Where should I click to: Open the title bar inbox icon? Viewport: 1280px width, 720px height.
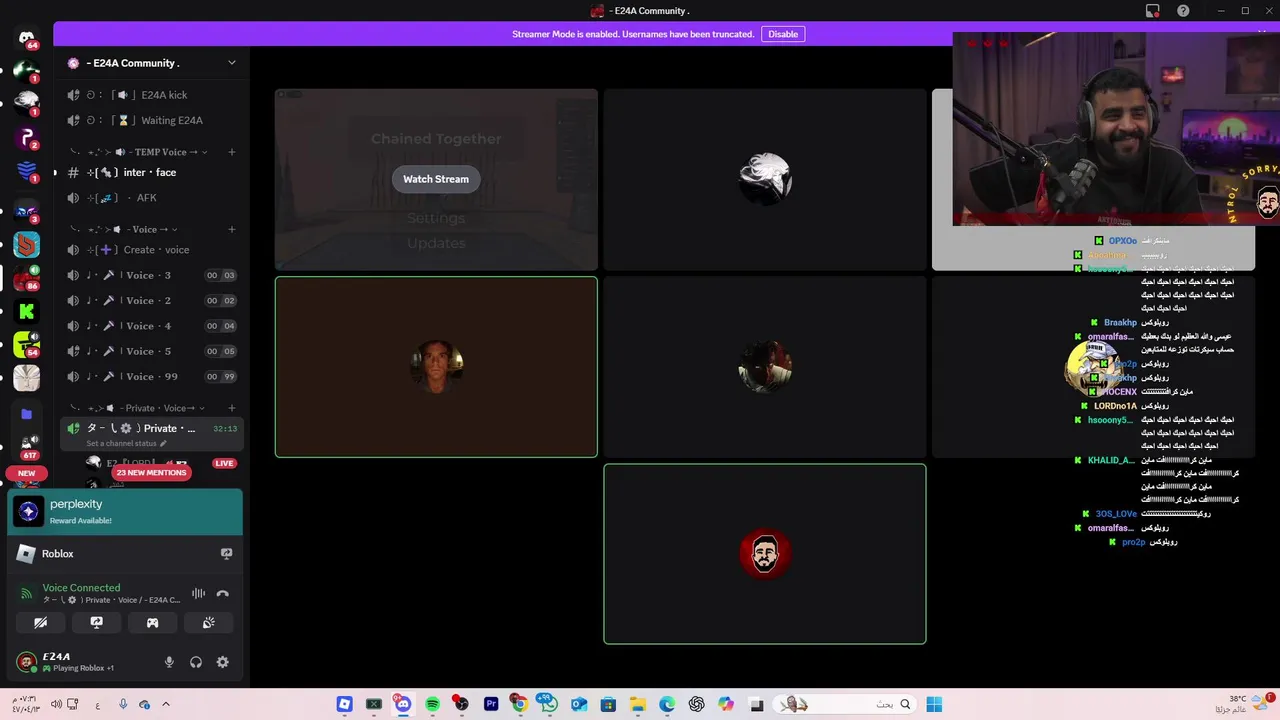[1152, 11]
